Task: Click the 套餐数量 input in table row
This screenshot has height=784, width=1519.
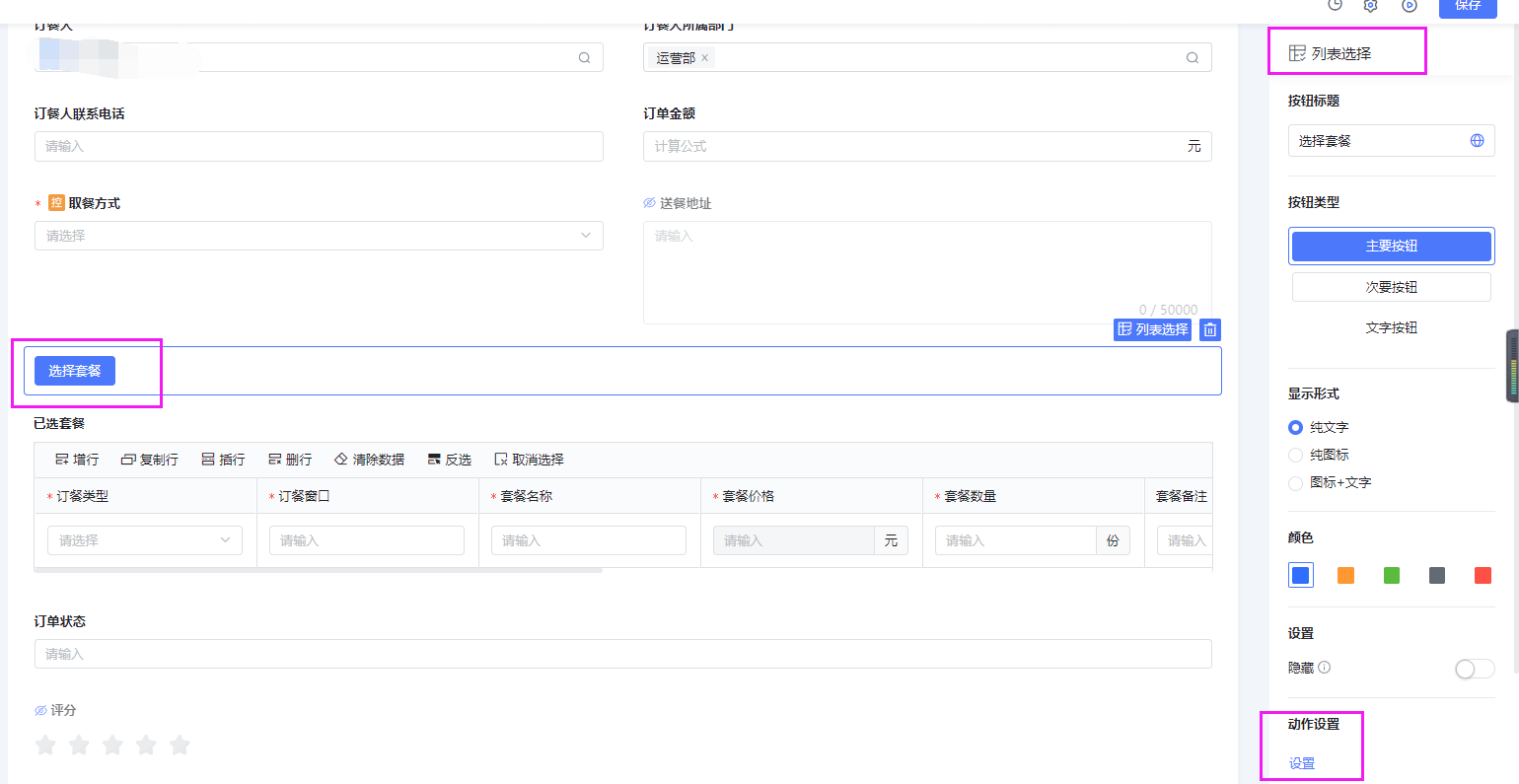Action: coord(1016,540)
